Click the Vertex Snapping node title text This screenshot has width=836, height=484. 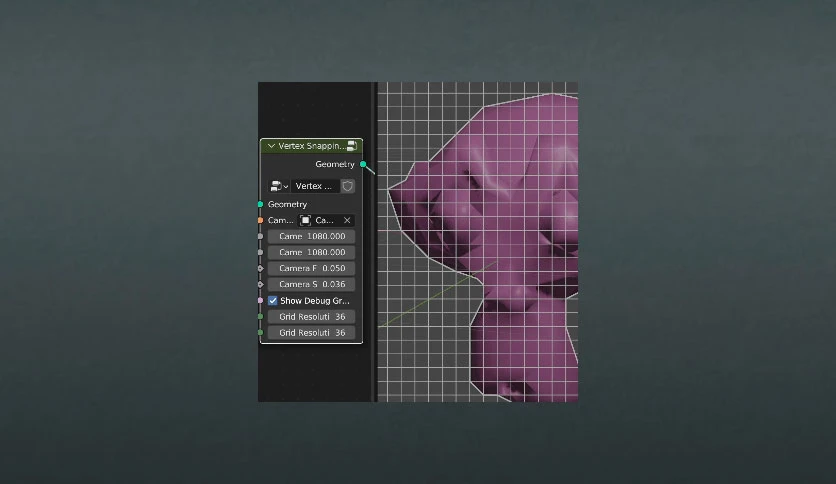coord(311,146)
